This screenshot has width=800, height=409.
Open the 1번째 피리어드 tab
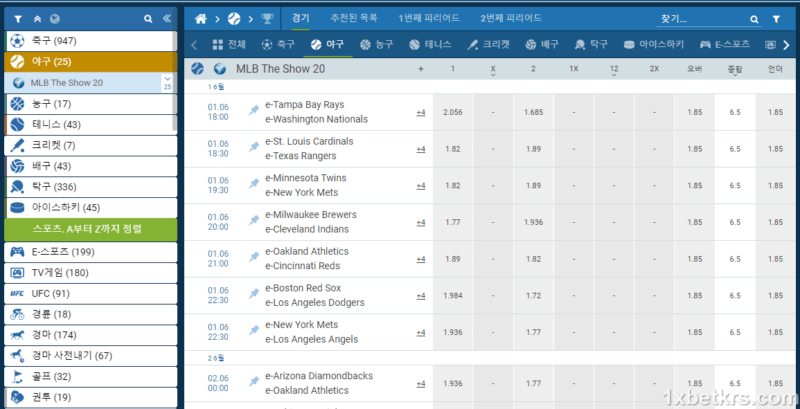(x=429, y=18)
